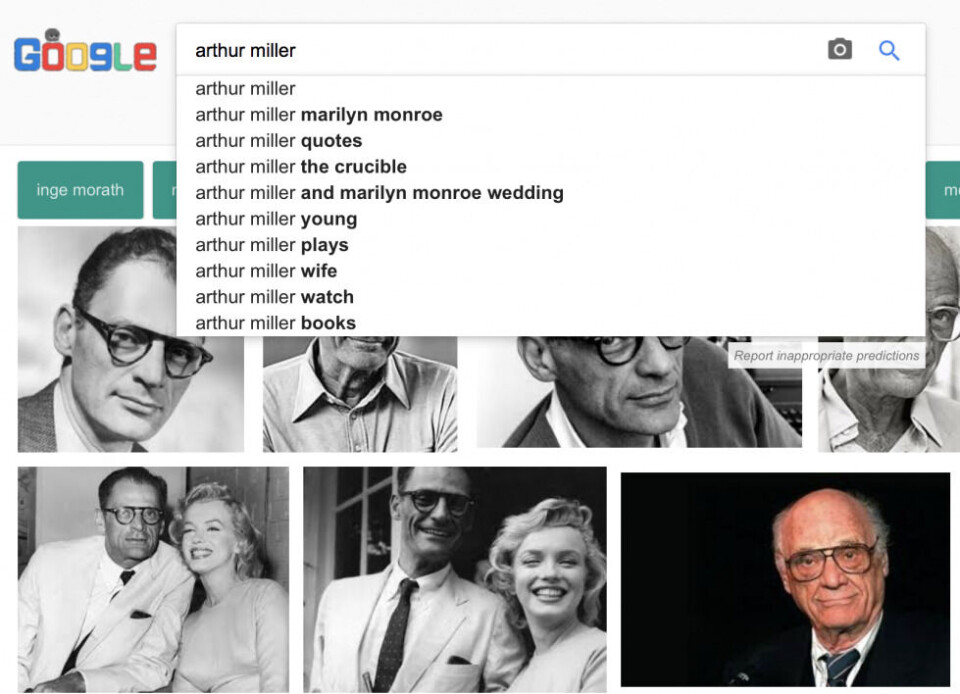The height and width of the screenshot is (694, 960).
Task: Choose arthur miller the crucible suggestion
Action: pyautogui.click(x=551, y=166)
